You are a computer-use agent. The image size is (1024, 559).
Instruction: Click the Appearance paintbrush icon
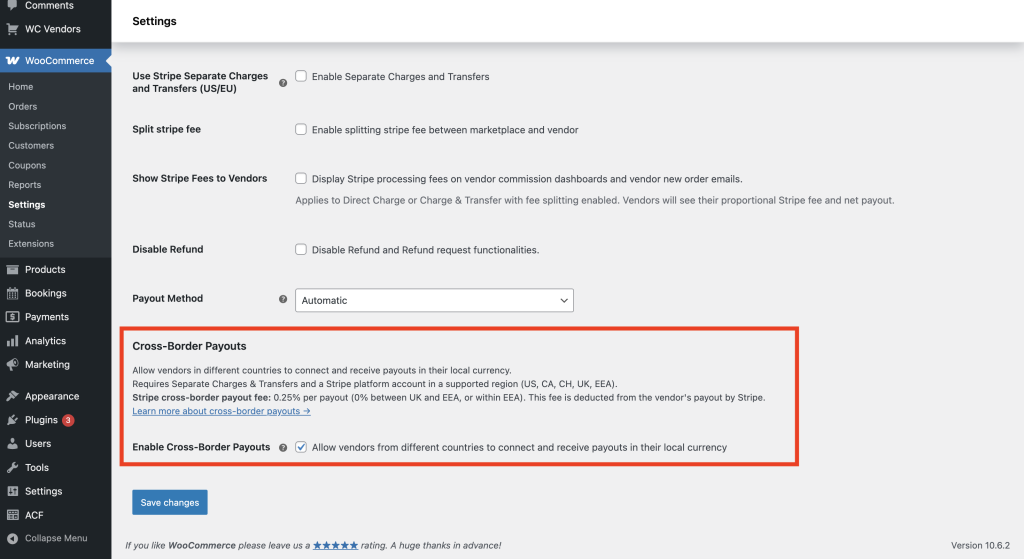pyautogui.click(x=12, y=396)
